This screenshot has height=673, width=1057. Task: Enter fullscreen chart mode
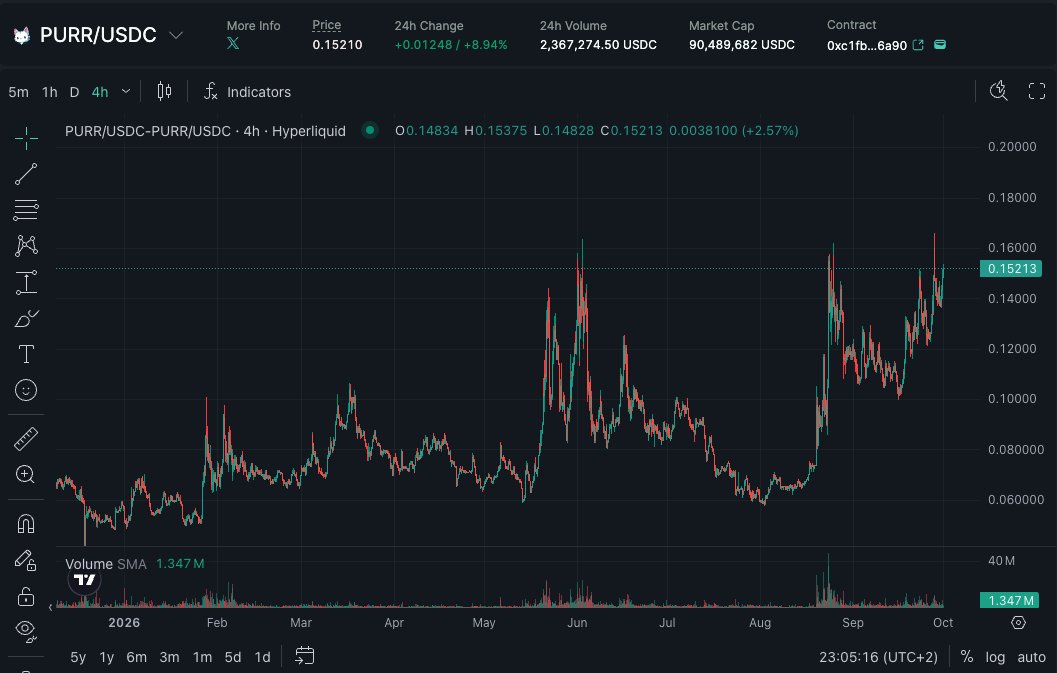[x=1037, y=91]
